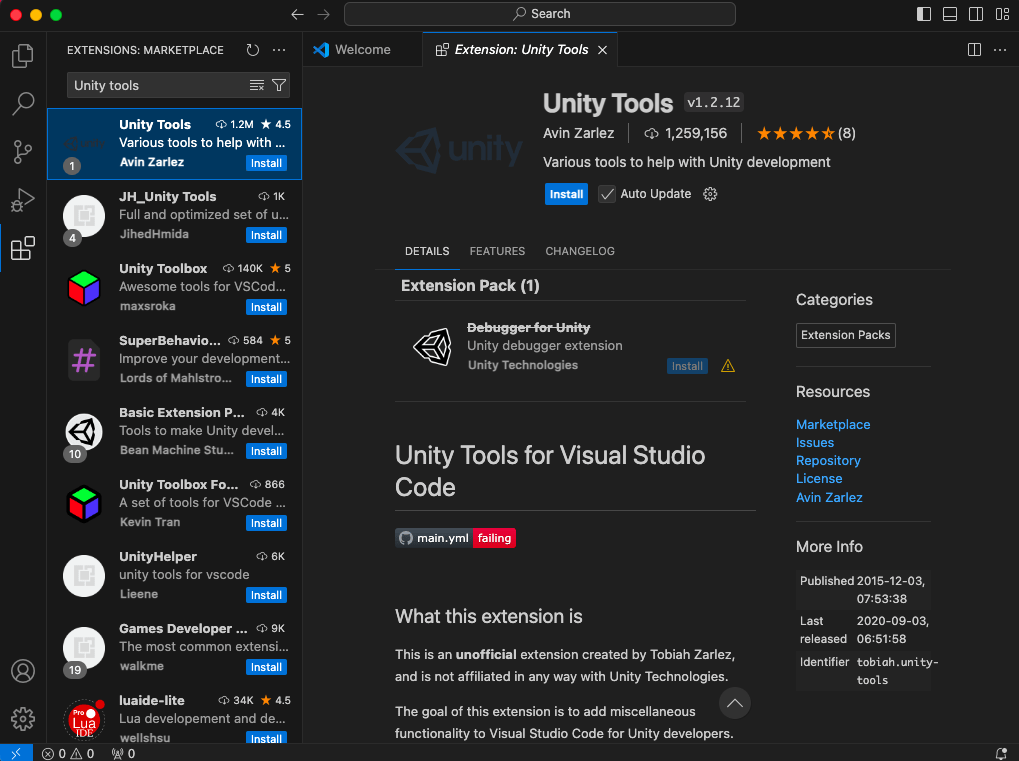This screenshot has height=761, width=1019.
Task: Open Customize Layout icon
Action: 1002,14
